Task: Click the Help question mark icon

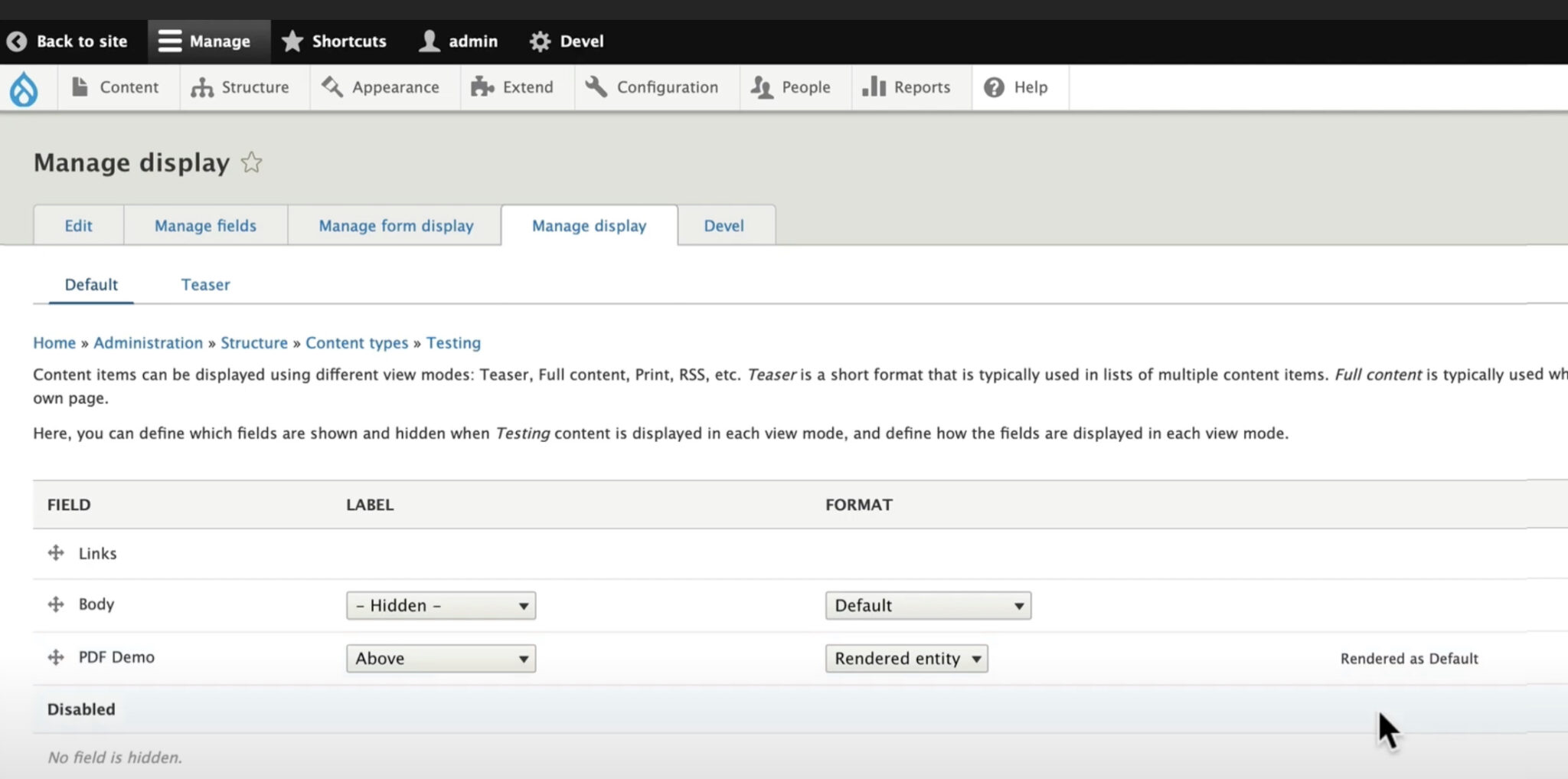Action: 994,87
